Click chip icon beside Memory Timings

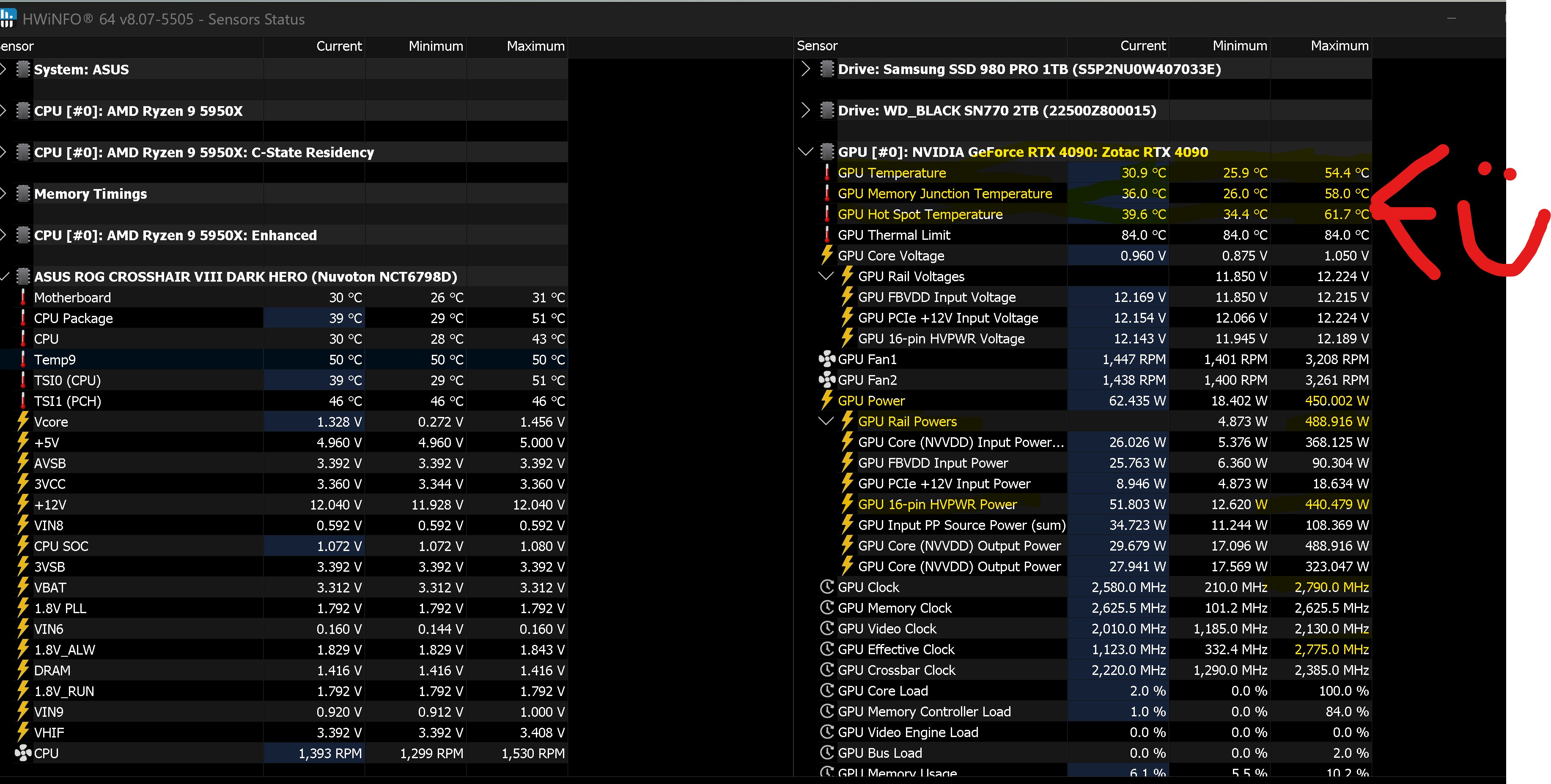coord(23,194)
